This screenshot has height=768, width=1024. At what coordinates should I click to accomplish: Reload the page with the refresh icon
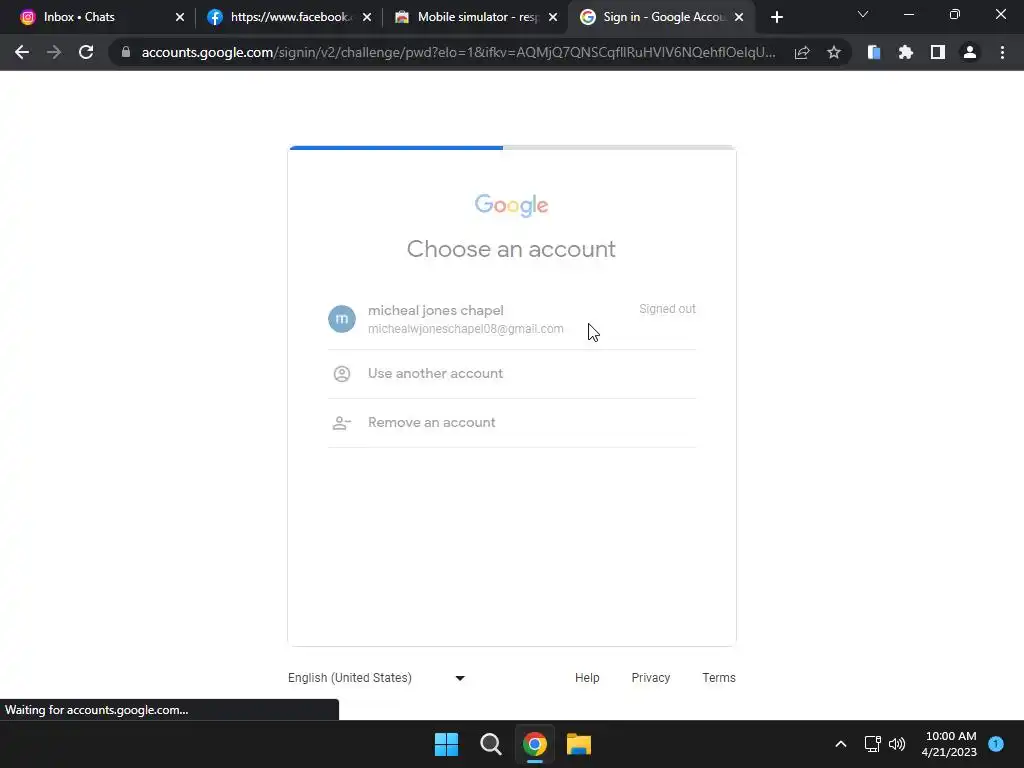[x=86, y=52]
